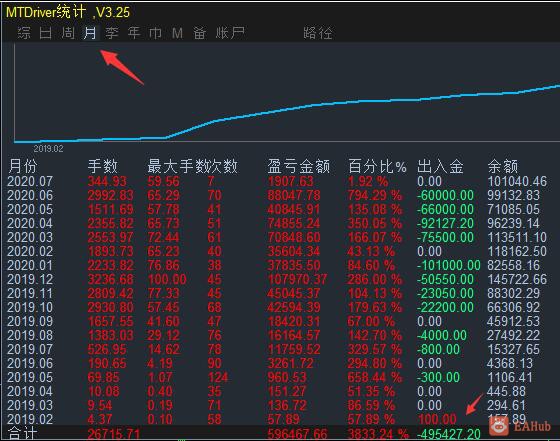Click the 手数 column header

[x=103, y=166]
